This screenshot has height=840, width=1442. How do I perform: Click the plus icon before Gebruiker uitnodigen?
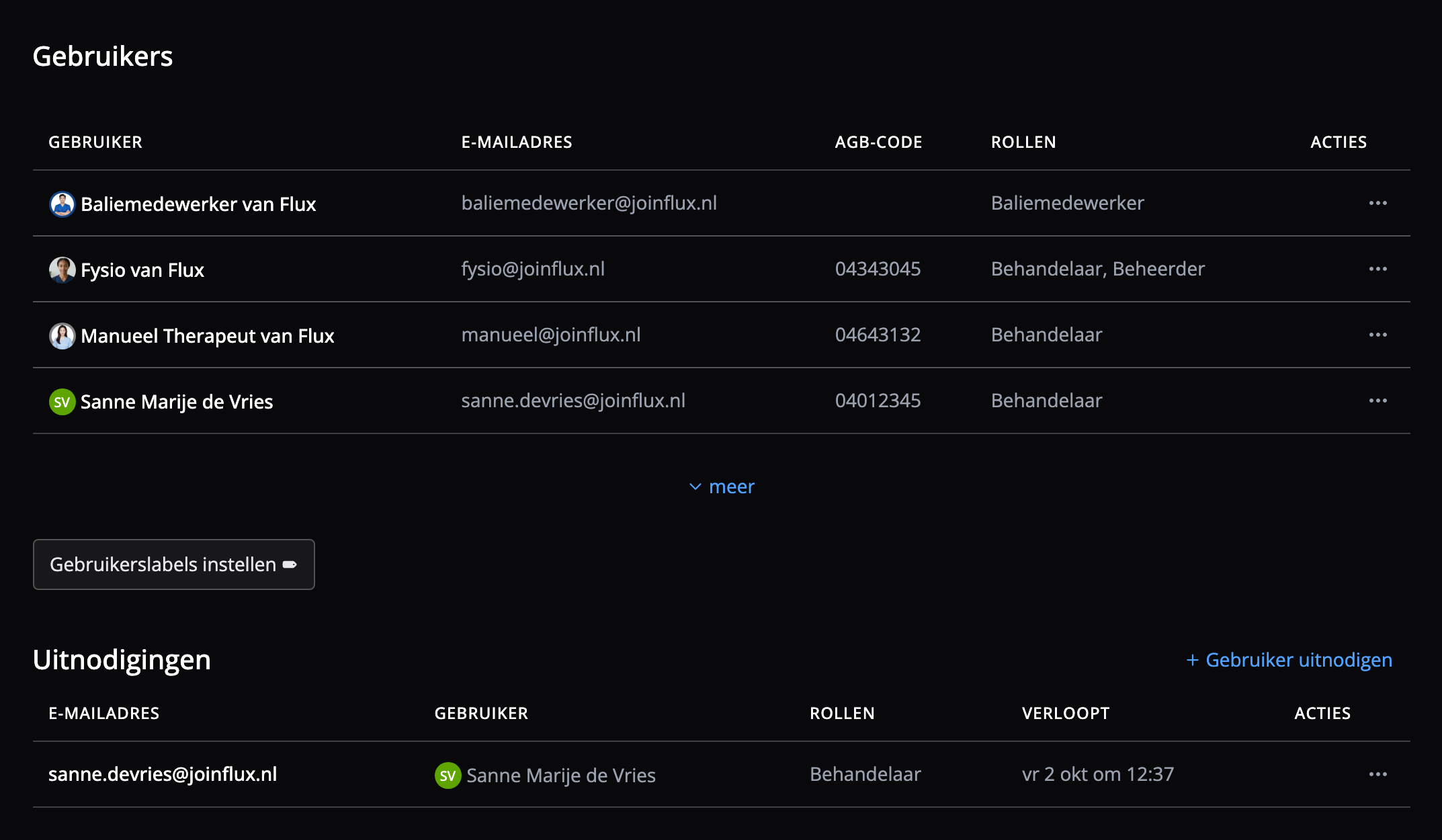1193,660
